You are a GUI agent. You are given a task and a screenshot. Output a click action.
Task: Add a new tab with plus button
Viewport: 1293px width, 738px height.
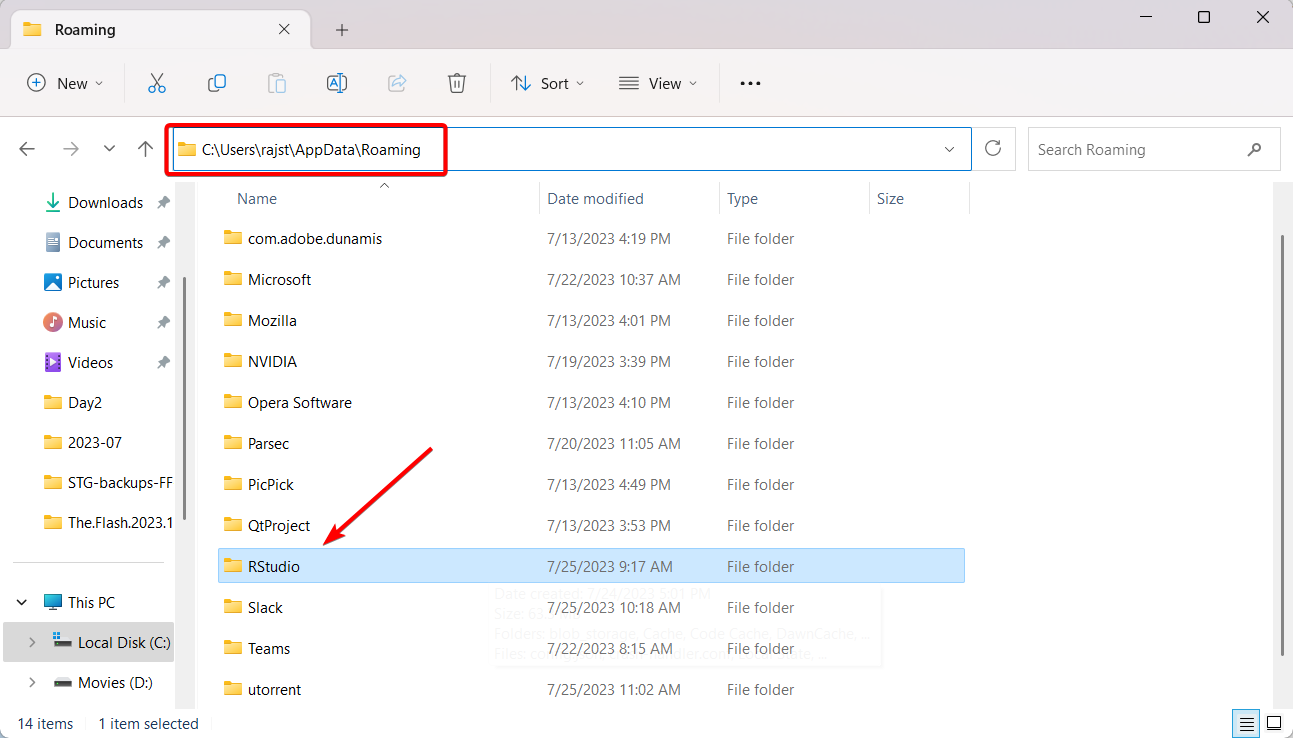(x=342, y=30)
